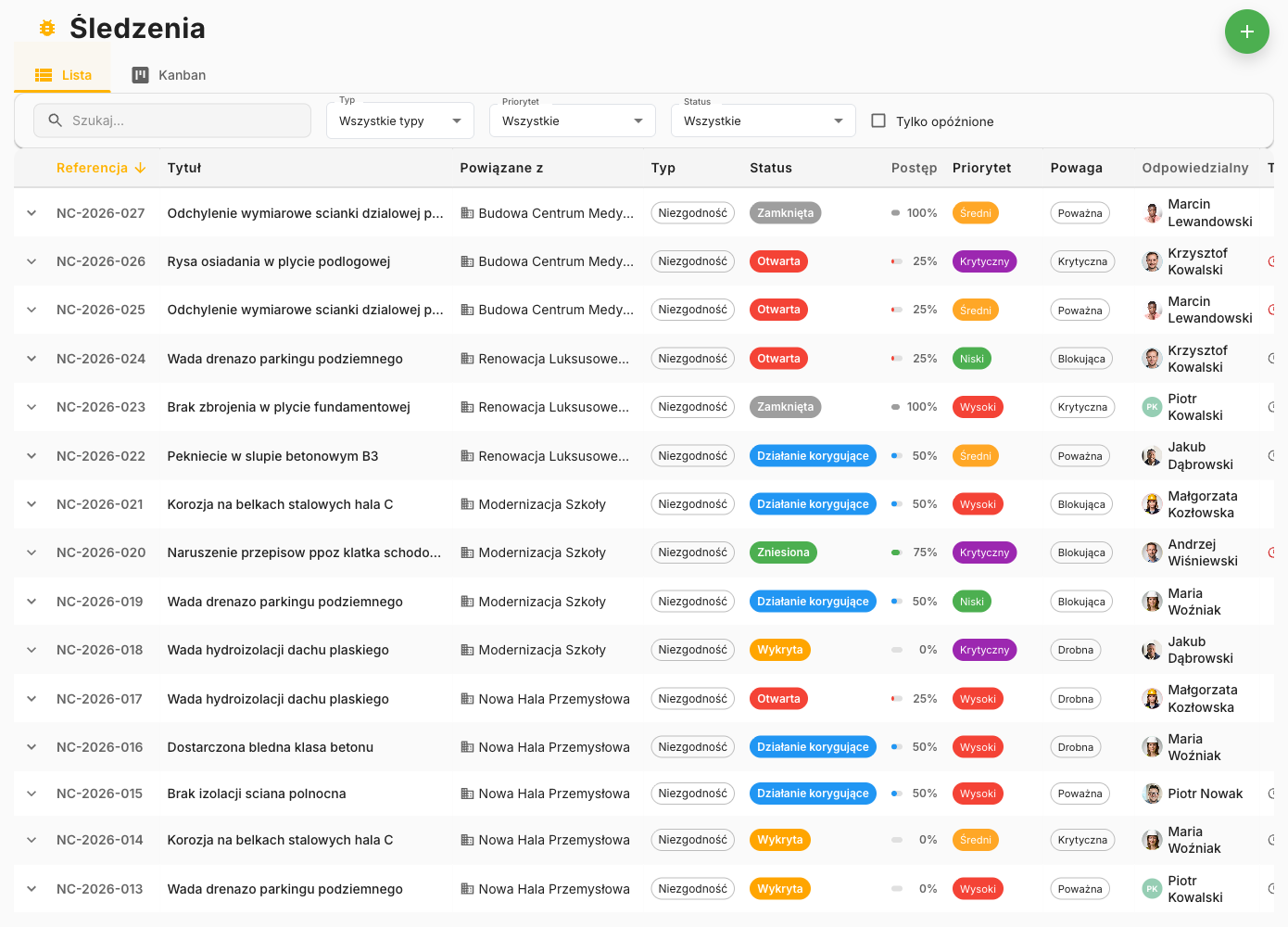Click the Zniesiona status badge
This screenshot has height=927, width=1288.
(x=783, y=552)
